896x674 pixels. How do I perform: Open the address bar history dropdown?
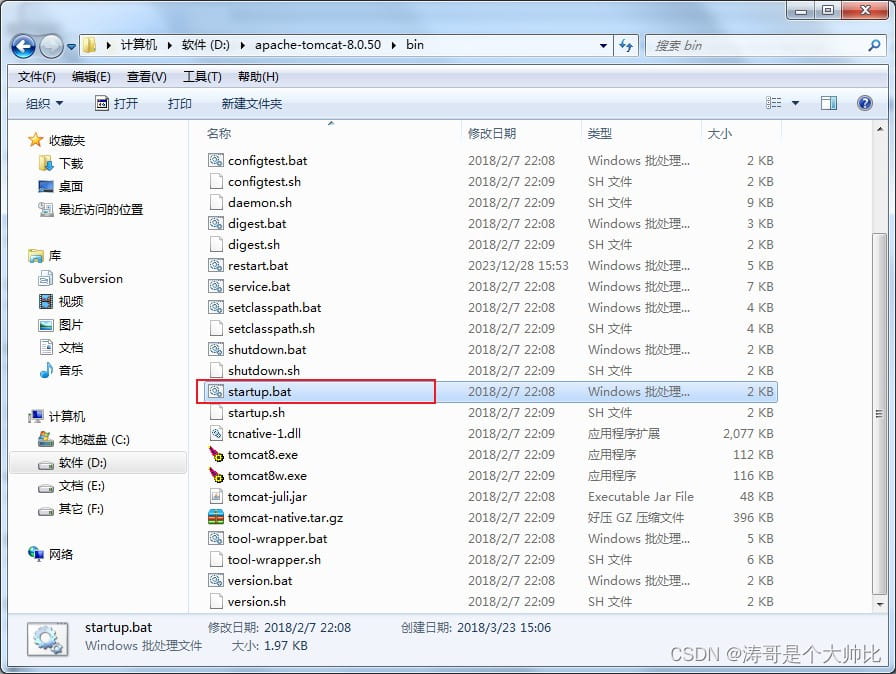603,46
